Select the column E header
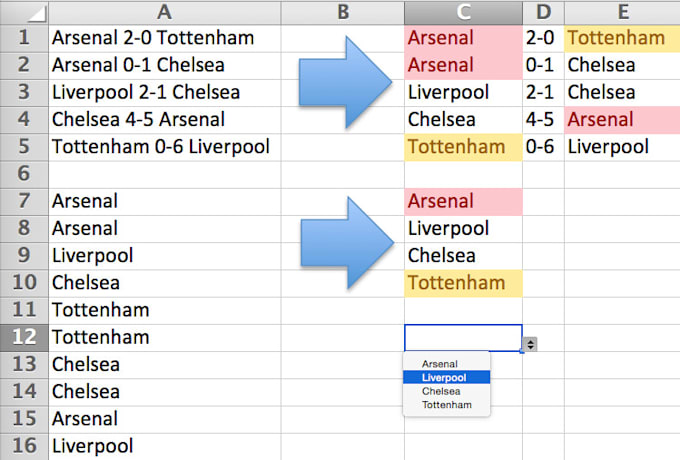The height and width of the screenshot is (460, 680). pyautogui.click(x=622, y=12)
